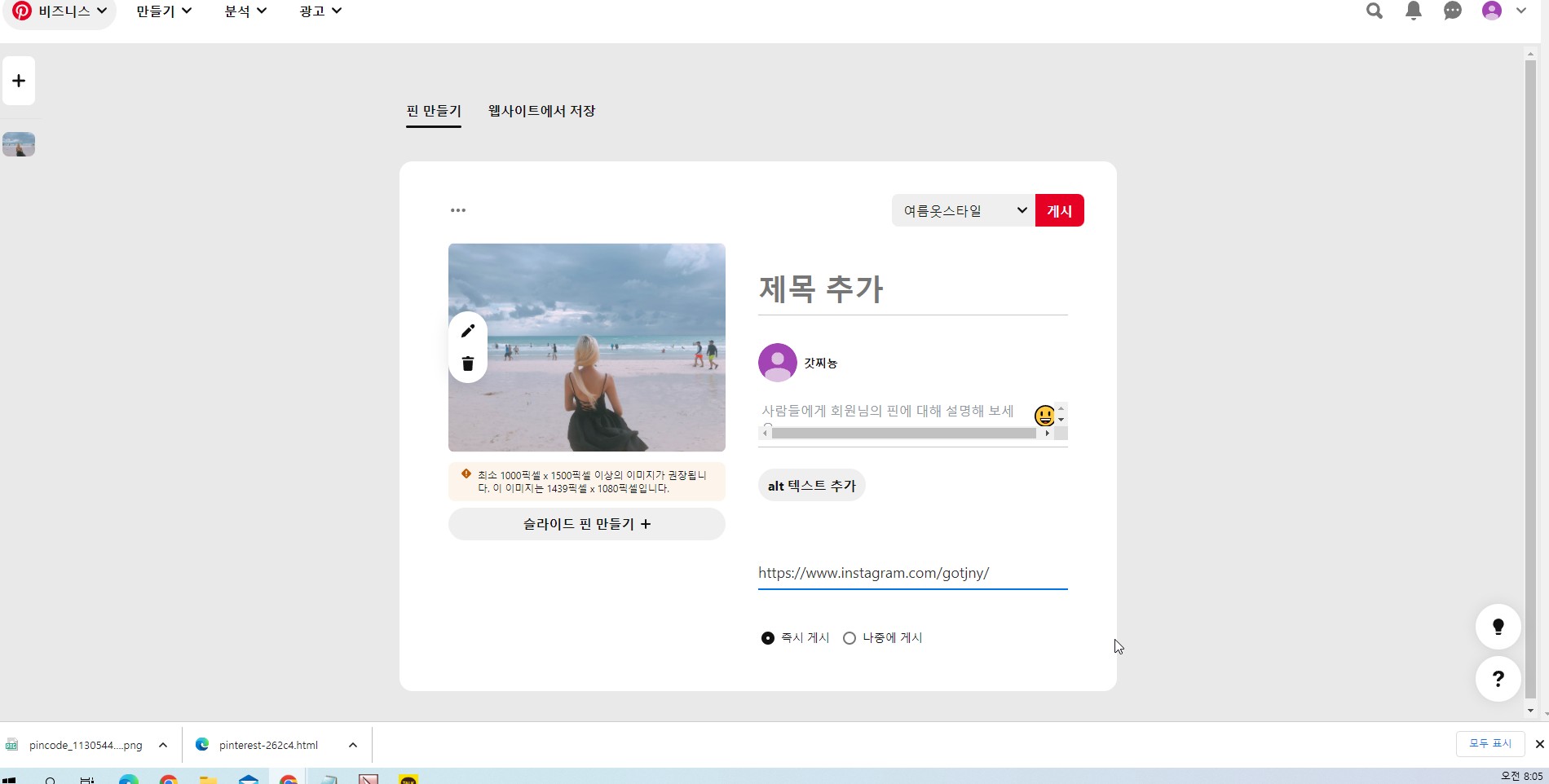Select the 나중에 게시 radio button
The image size is (1549, 784).
pyautogui.click(x=850, y=638)
